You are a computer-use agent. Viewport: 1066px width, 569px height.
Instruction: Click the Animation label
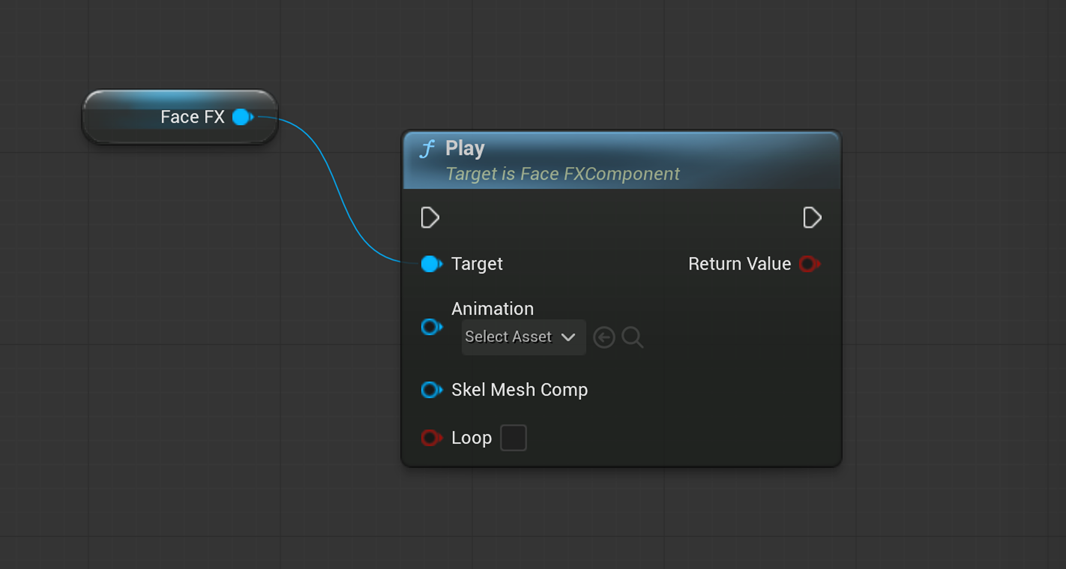492,309
